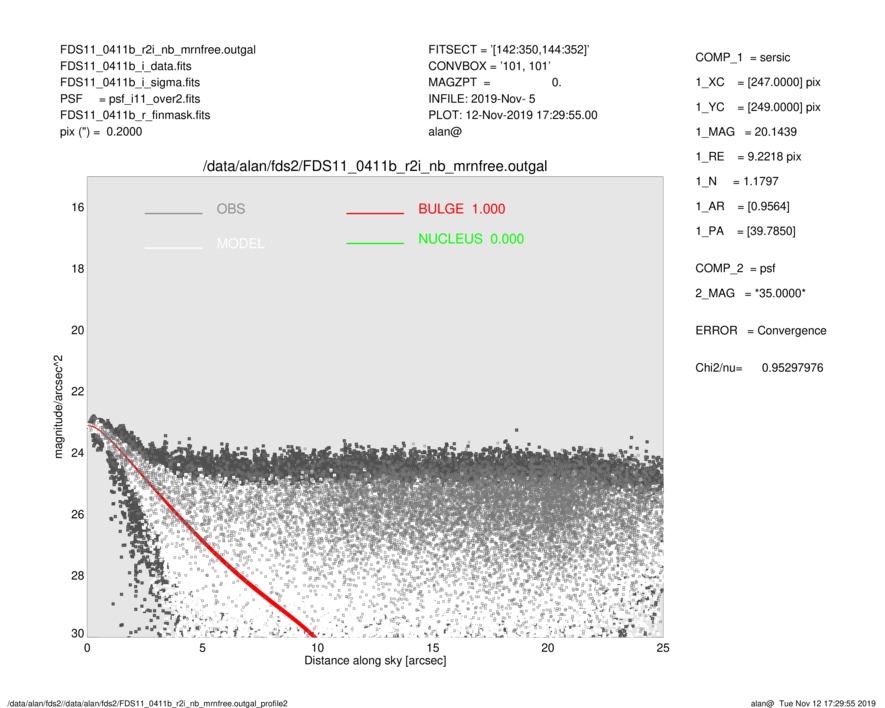Click the y-axis label magnitude/arcsec^2
The image size is (885, 708).
(x=59, y=407)
